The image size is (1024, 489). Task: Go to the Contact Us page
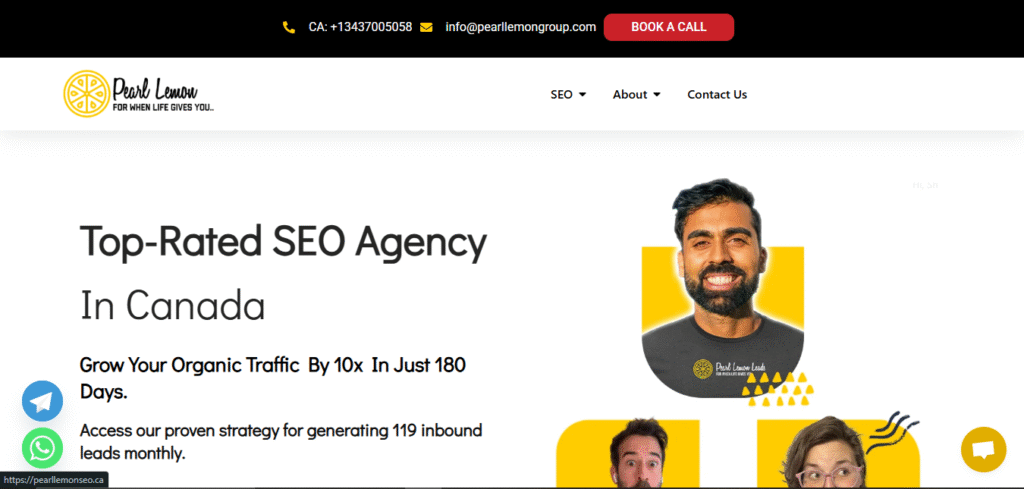(x=717, y=95)
